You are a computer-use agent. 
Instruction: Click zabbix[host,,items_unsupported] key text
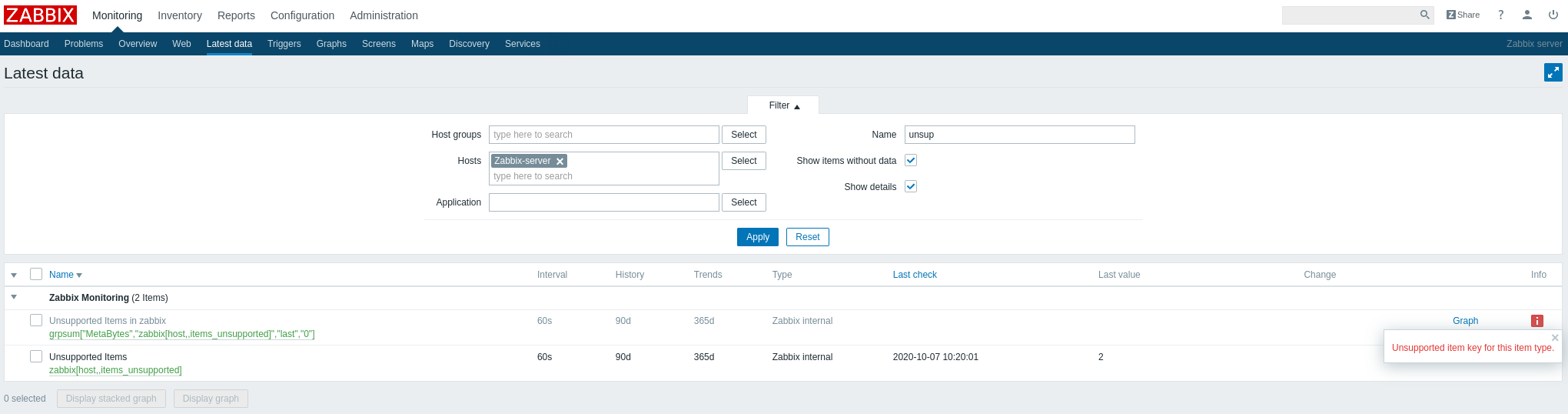point(115,370)
